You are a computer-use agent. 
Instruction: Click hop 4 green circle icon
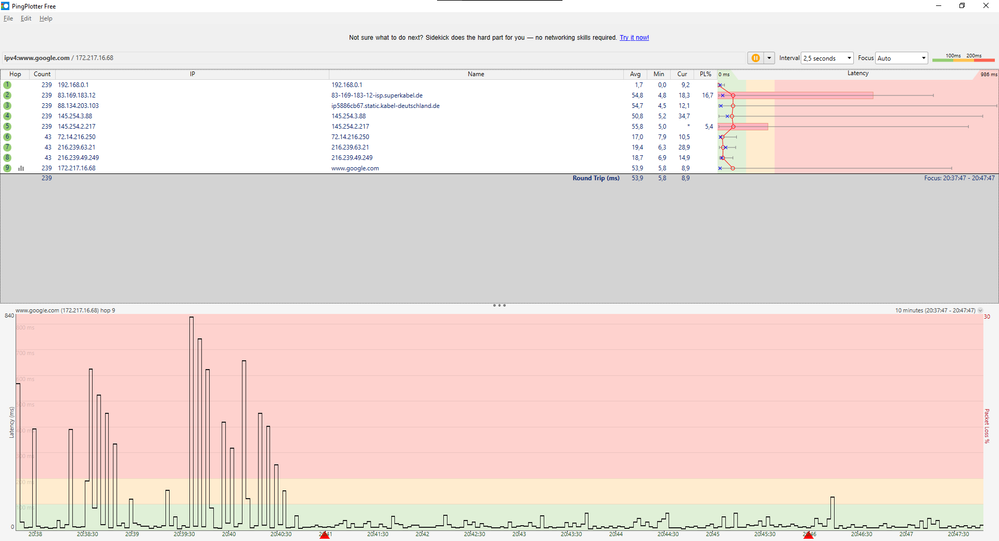[7, 116]
